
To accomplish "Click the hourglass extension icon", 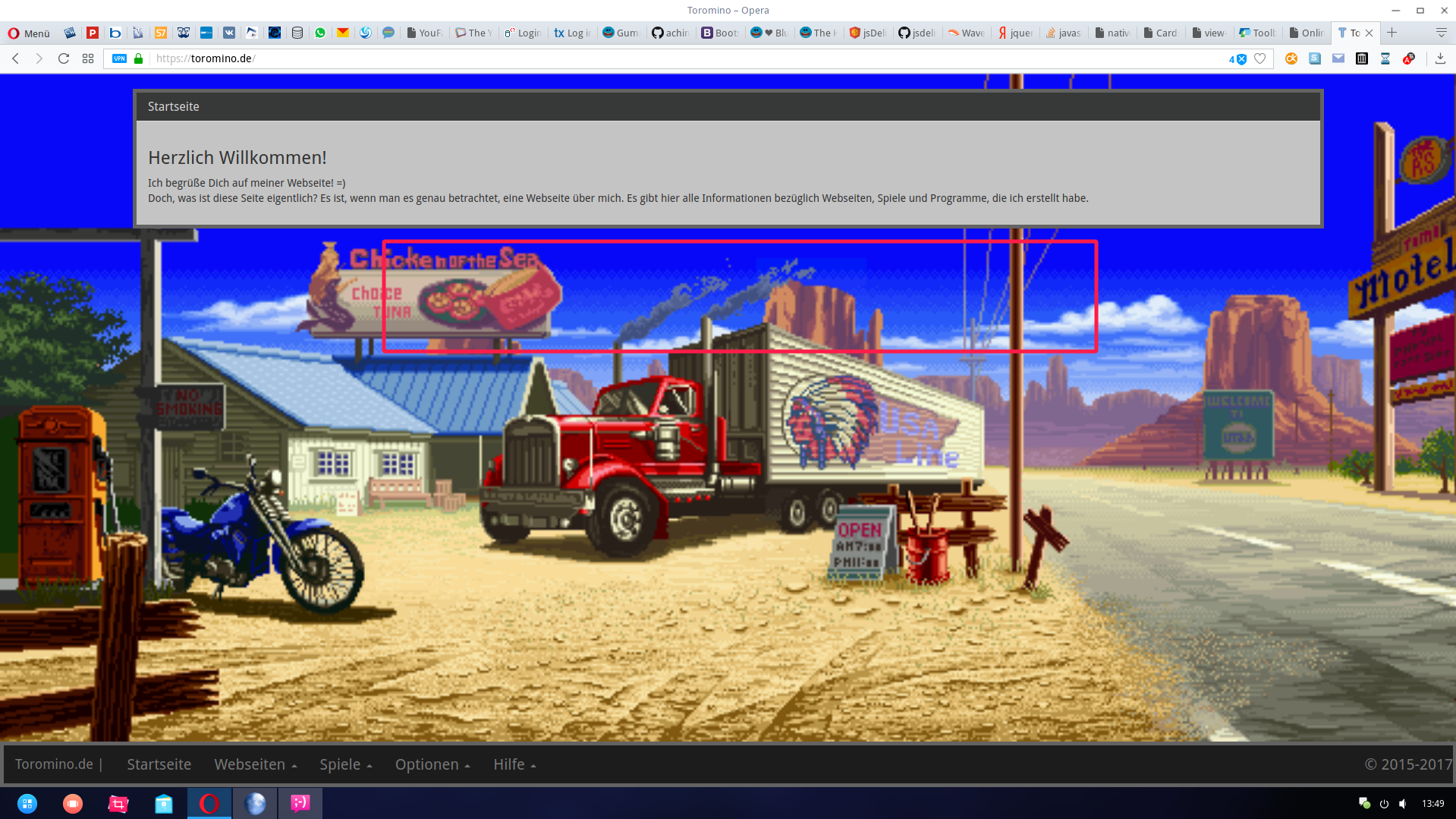I will point(1385,58).
